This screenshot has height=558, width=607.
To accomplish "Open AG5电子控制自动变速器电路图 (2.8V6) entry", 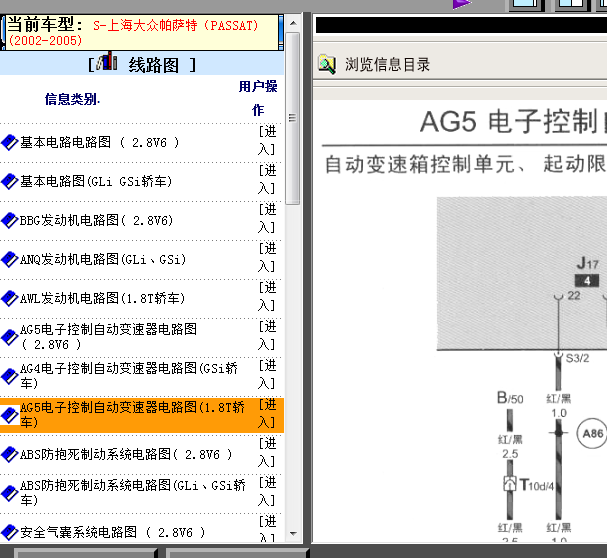I will 108,337.
